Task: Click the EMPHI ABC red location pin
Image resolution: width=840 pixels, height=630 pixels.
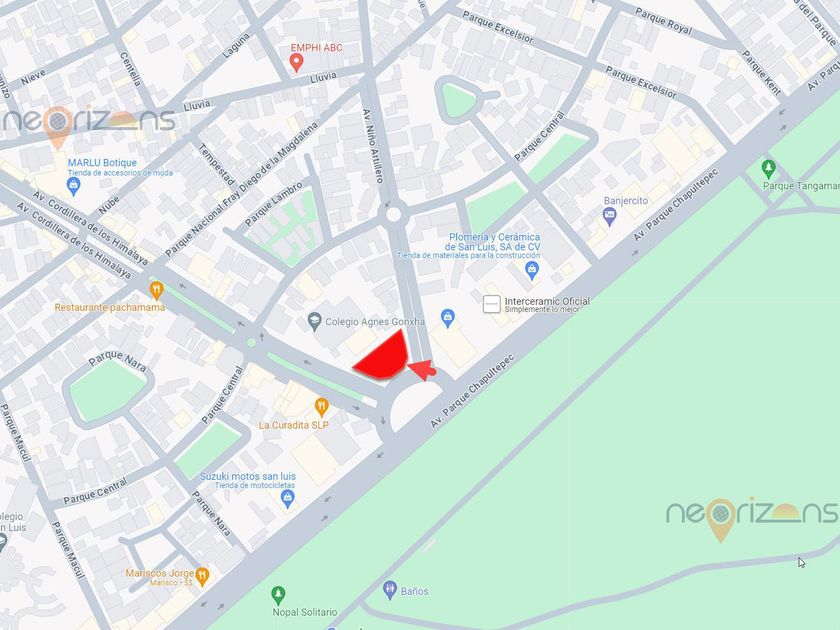Action: pos(296,64)
